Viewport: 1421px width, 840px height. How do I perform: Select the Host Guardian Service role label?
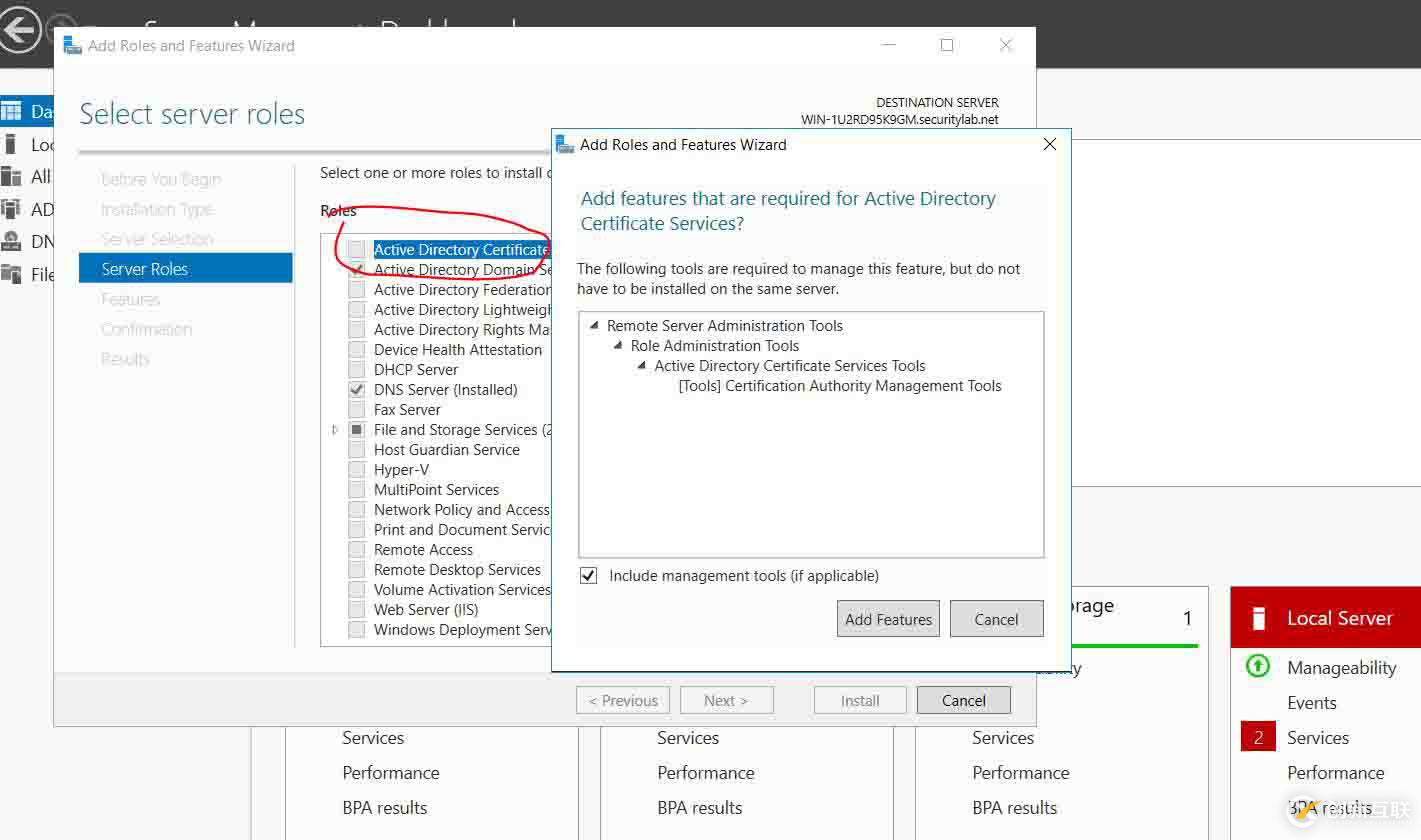pos(447,450)
